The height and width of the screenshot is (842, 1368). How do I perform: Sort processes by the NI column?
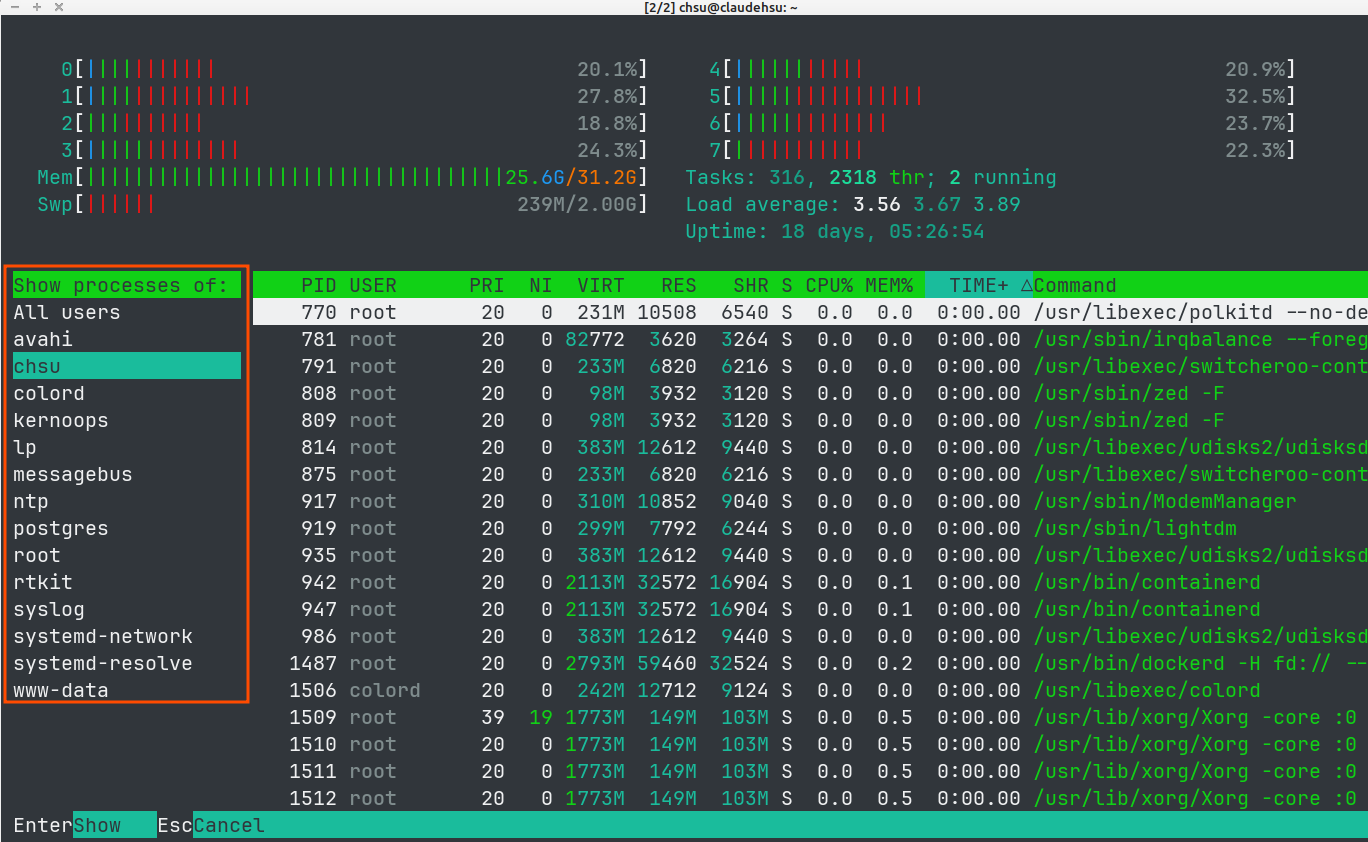pos(541,285)
